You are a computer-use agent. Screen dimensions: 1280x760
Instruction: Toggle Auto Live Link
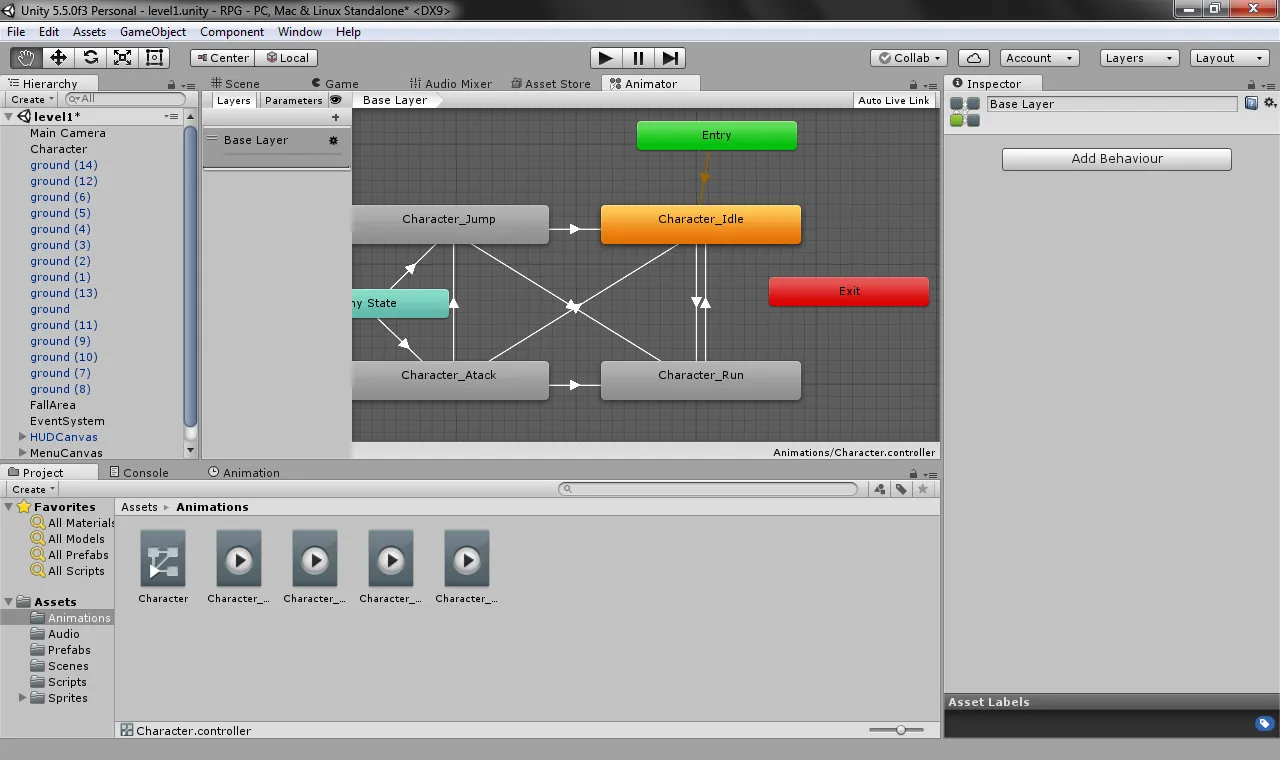893,100
